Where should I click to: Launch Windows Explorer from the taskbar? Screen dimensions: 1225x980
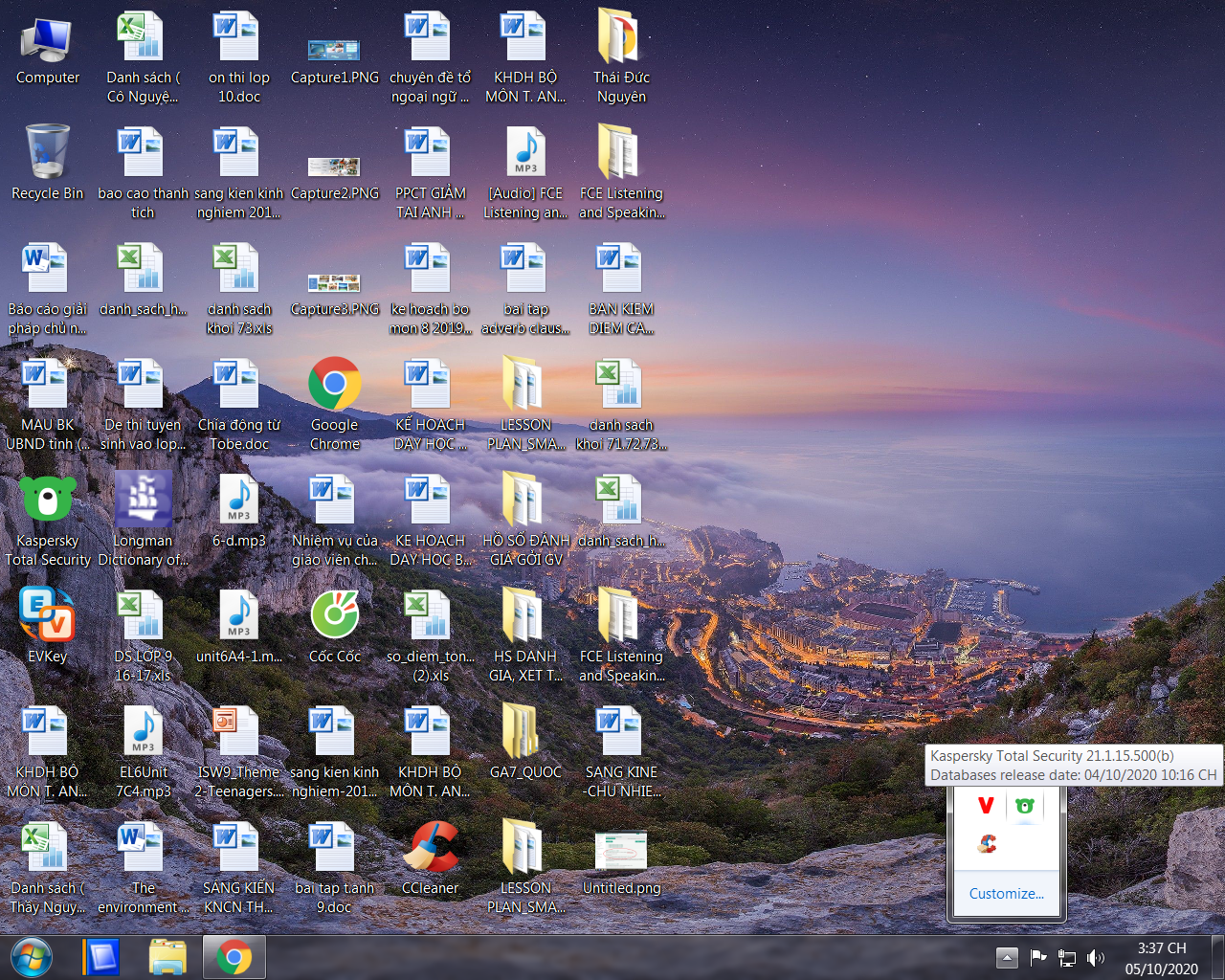pyautogui.click(x=167, y=957)
